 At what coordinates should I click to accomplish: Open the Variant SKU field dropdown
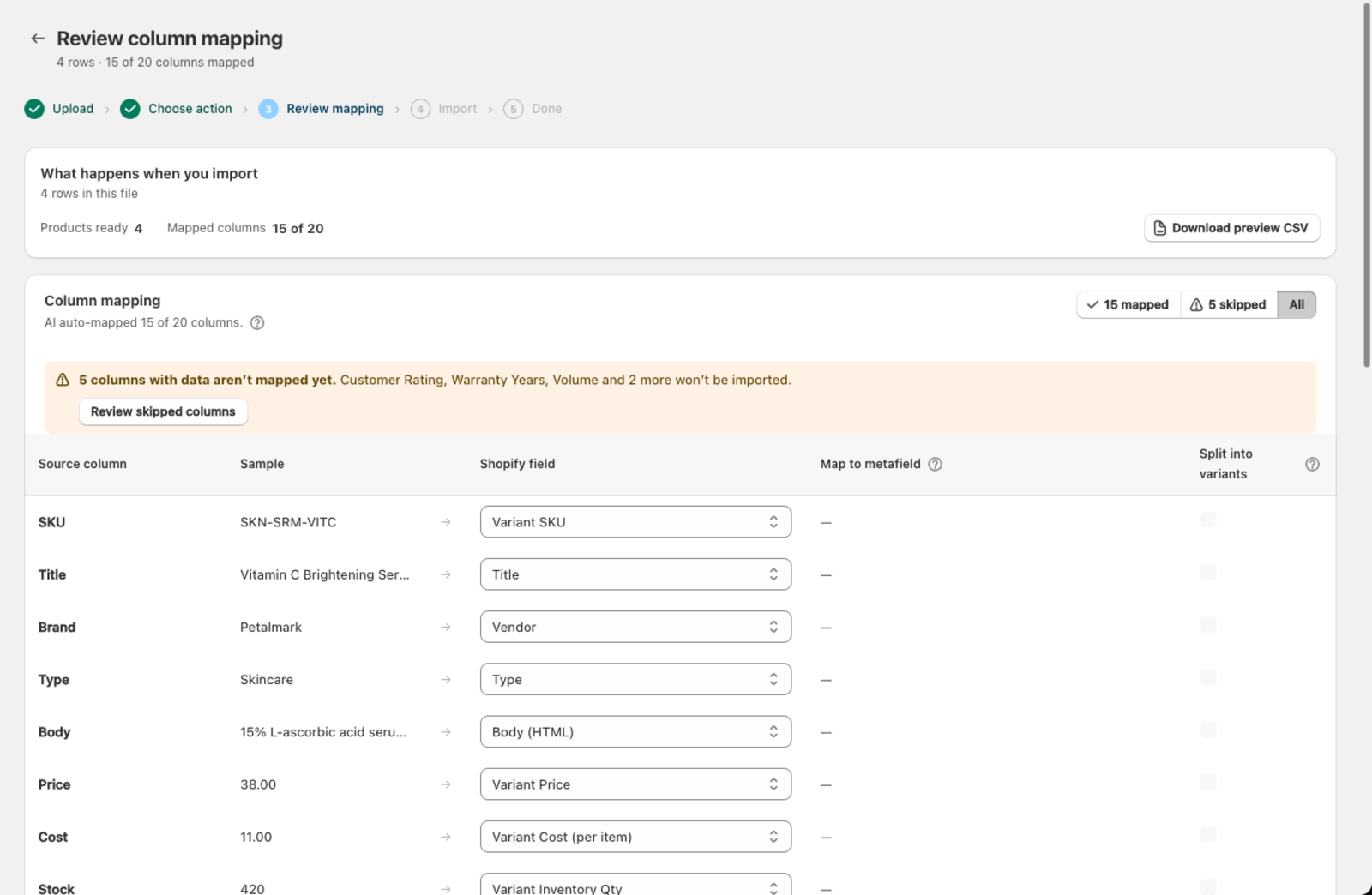pyautogui.click(x=635, y=522)
